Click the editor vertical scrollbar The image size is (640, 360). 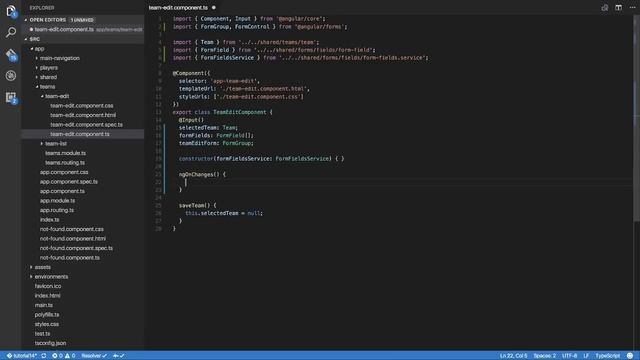636,118
